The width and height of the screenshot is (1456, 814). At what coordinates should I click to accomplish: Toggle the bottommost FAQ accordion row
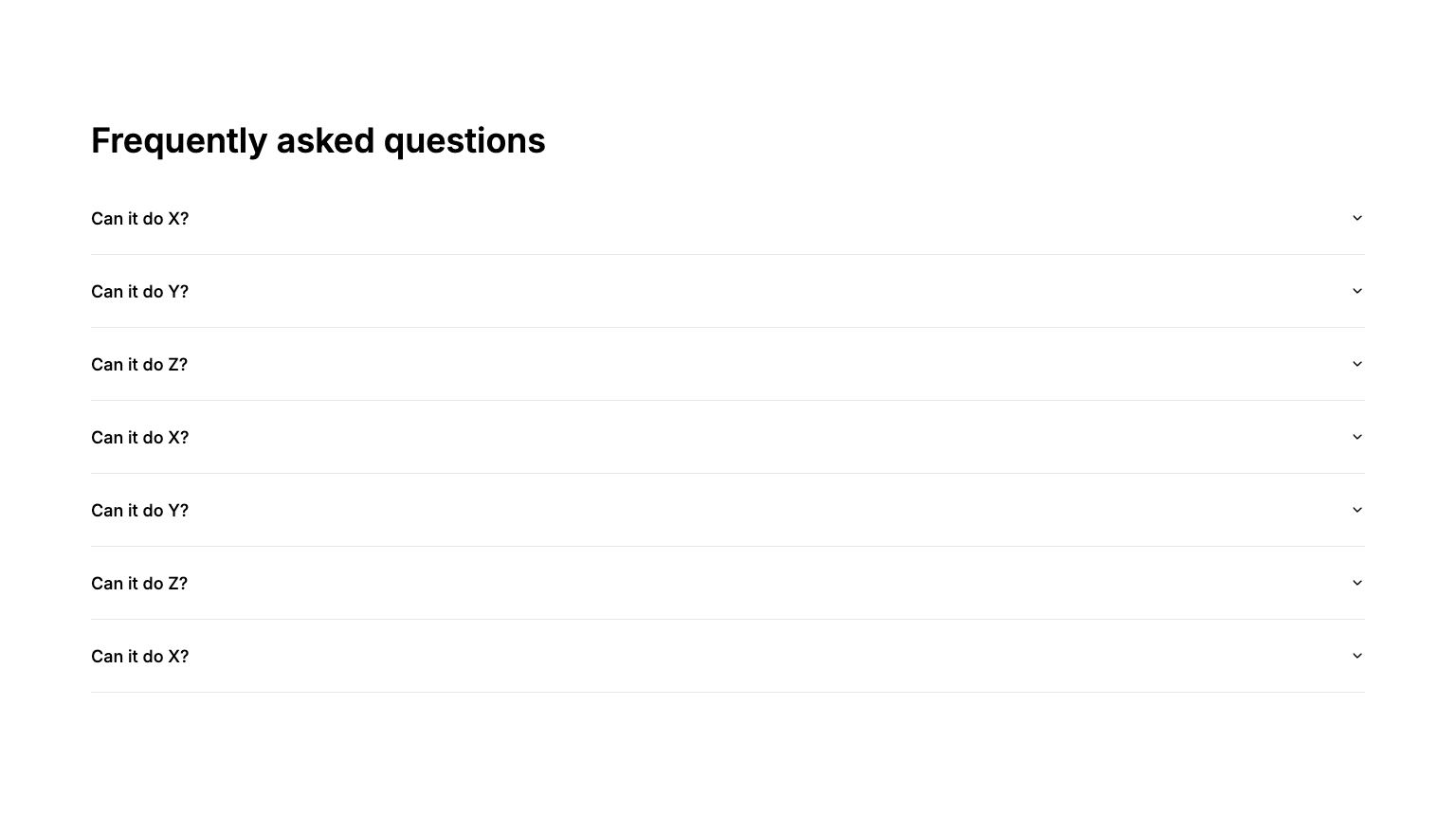(x=728, y=656)
